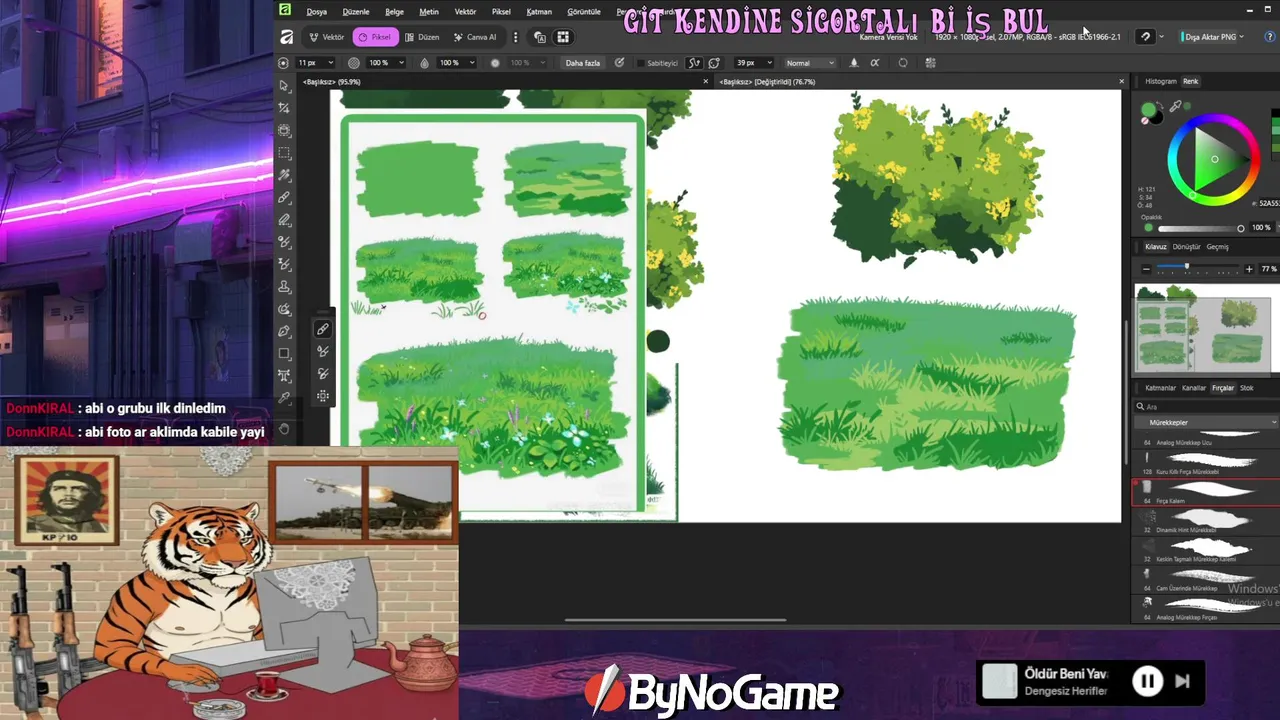Pause the Öldür Beni Yavaş song
This screenshot has width=1280, height=720.
pos(1146,681)
